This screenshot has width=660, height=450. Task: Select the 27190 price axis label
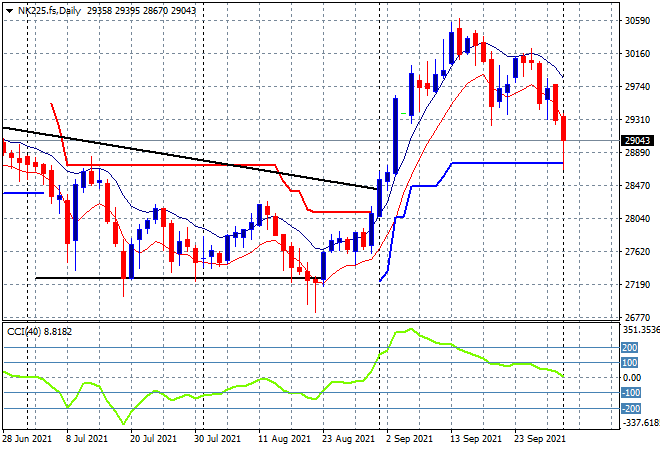637,285
